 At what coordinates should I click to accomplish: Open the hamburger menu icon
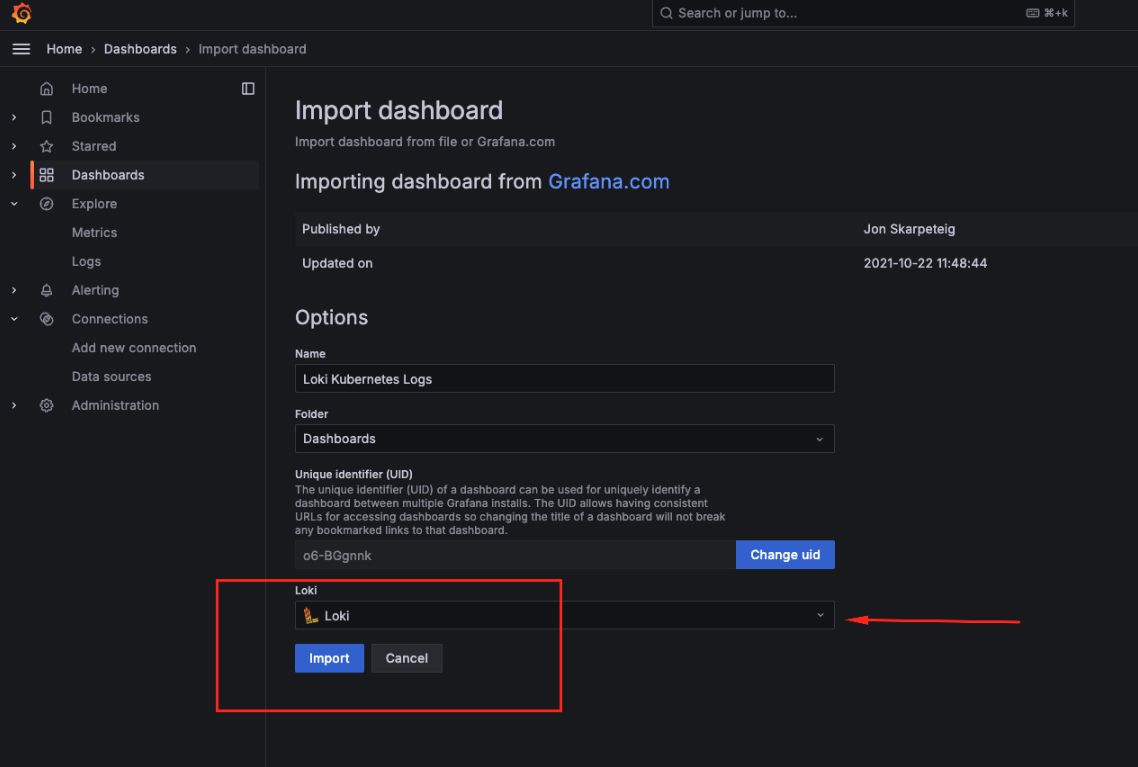pos(21,49)
